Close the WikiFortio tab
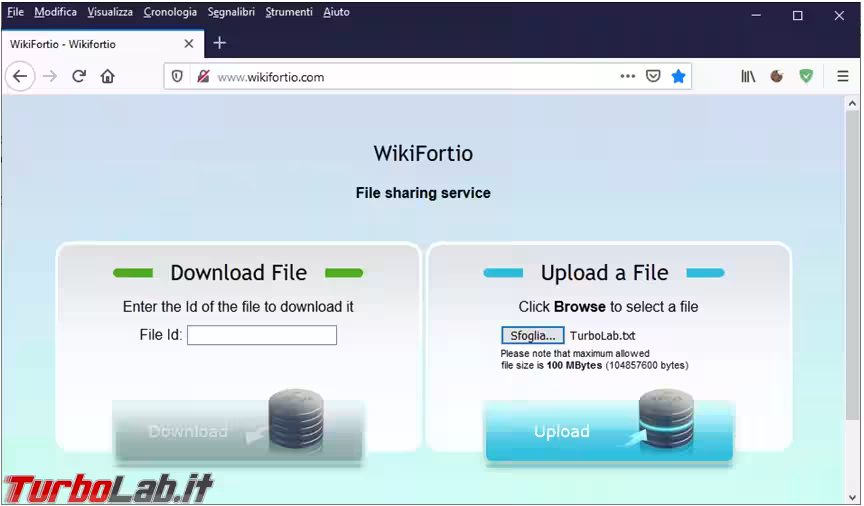864x506 pixels. pos(189,44)
